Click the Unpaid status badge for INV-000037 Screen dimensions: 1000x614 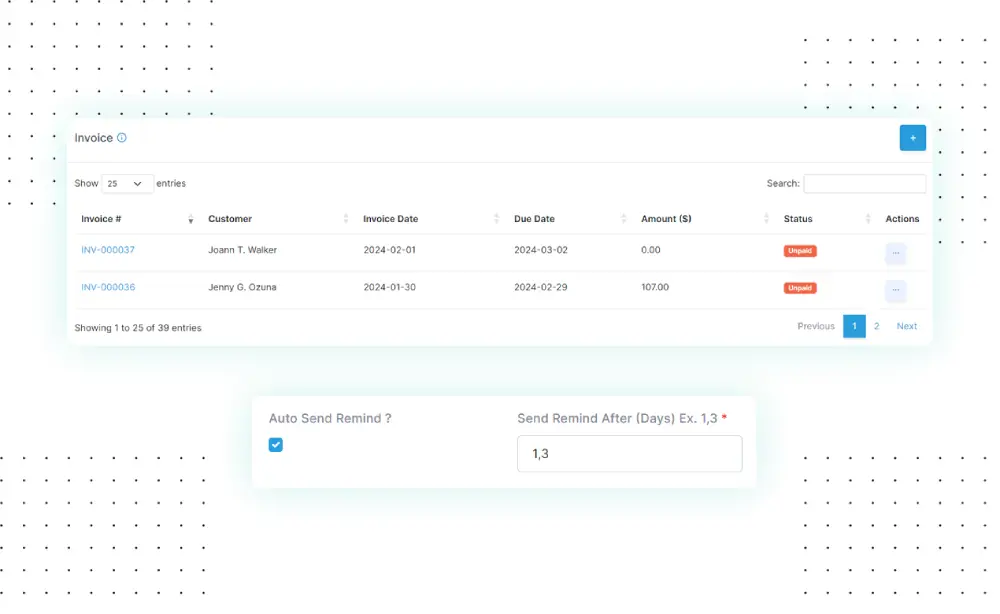point(799,250)
